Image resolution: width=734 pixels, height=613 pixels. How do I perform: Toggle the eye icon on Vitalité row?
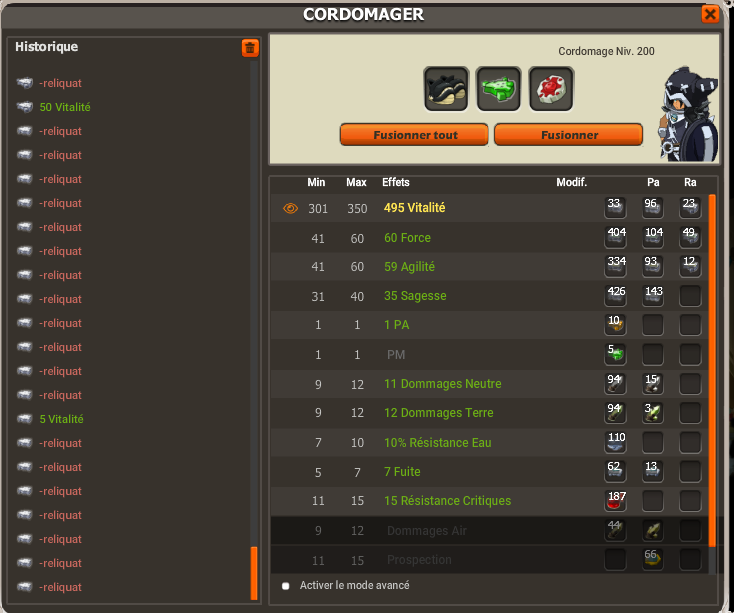290,208
